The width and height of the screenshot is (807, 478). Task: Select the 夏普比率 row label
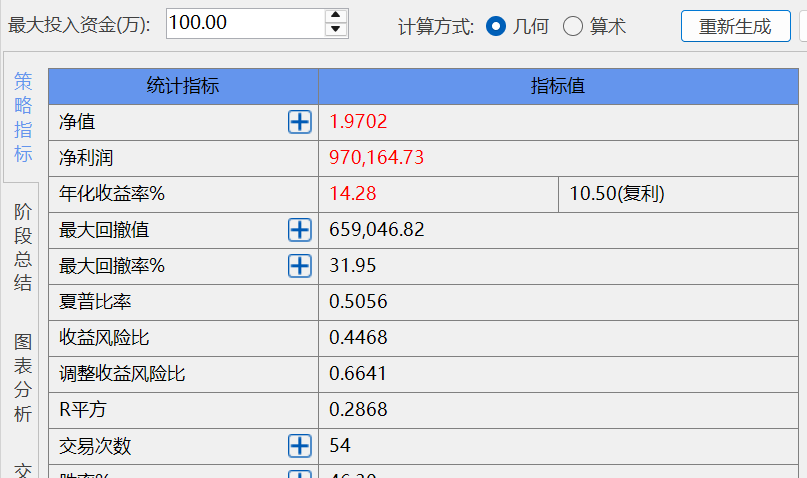[x=95, y=302]
